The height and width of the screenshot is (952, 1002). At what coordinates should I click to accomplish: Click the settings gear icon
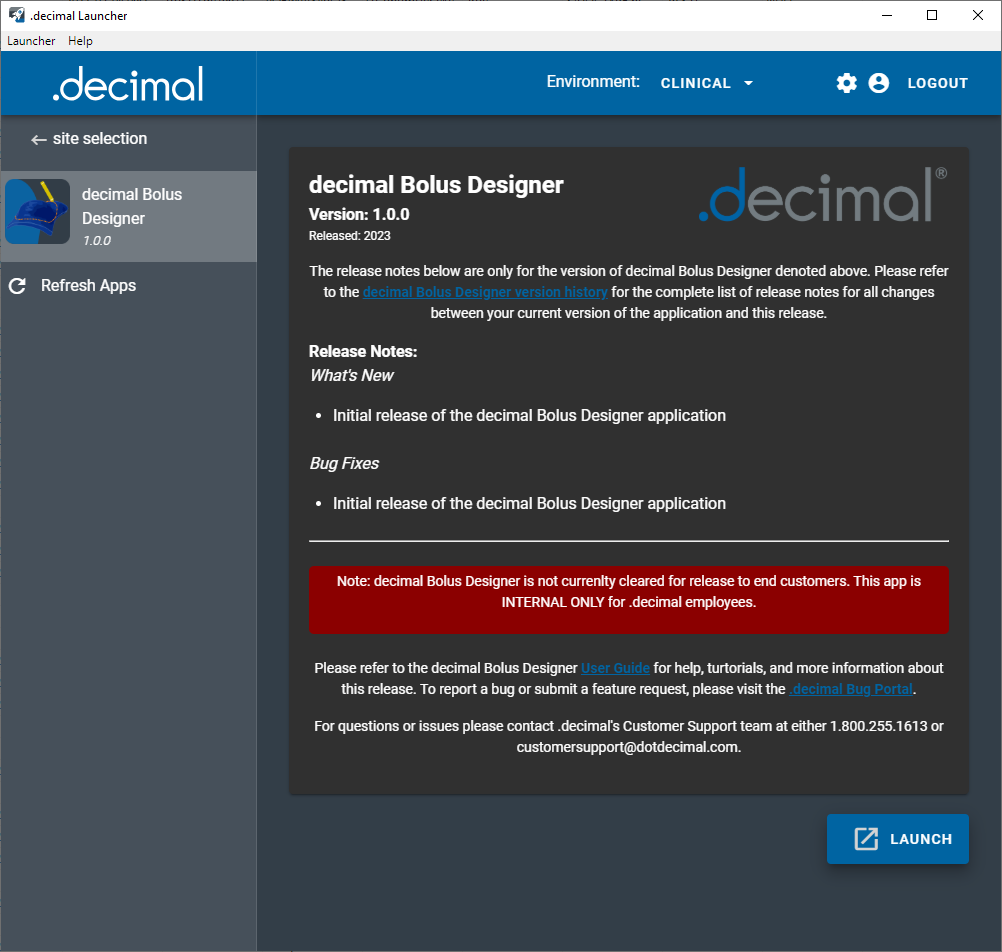pyautogui.click(x=847, y=83)
